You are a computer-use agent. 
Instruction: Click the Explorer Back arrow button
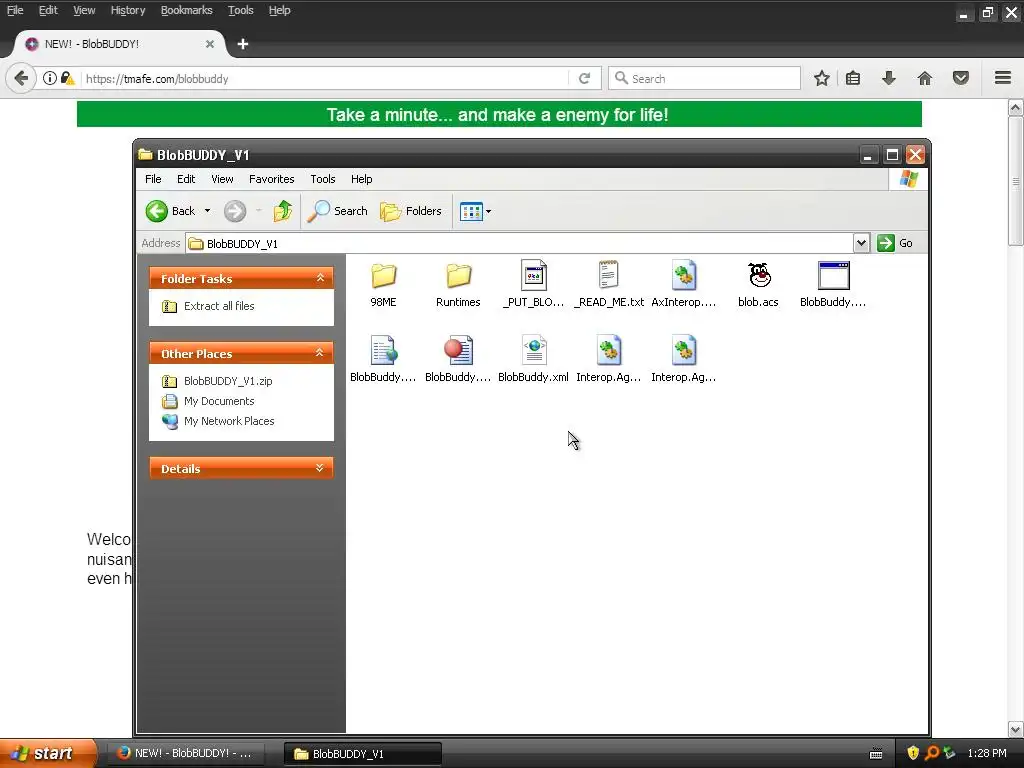tap(170, 211)
